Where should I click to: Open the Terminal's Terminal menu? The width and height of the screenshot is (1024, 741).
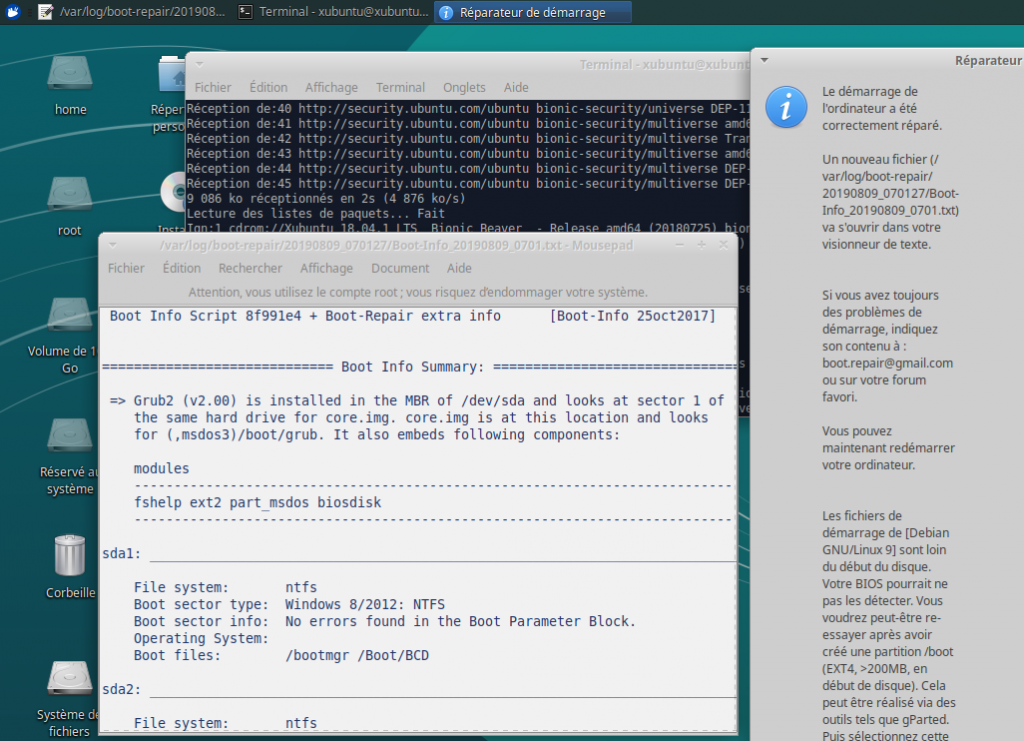(x=400, y=87)
